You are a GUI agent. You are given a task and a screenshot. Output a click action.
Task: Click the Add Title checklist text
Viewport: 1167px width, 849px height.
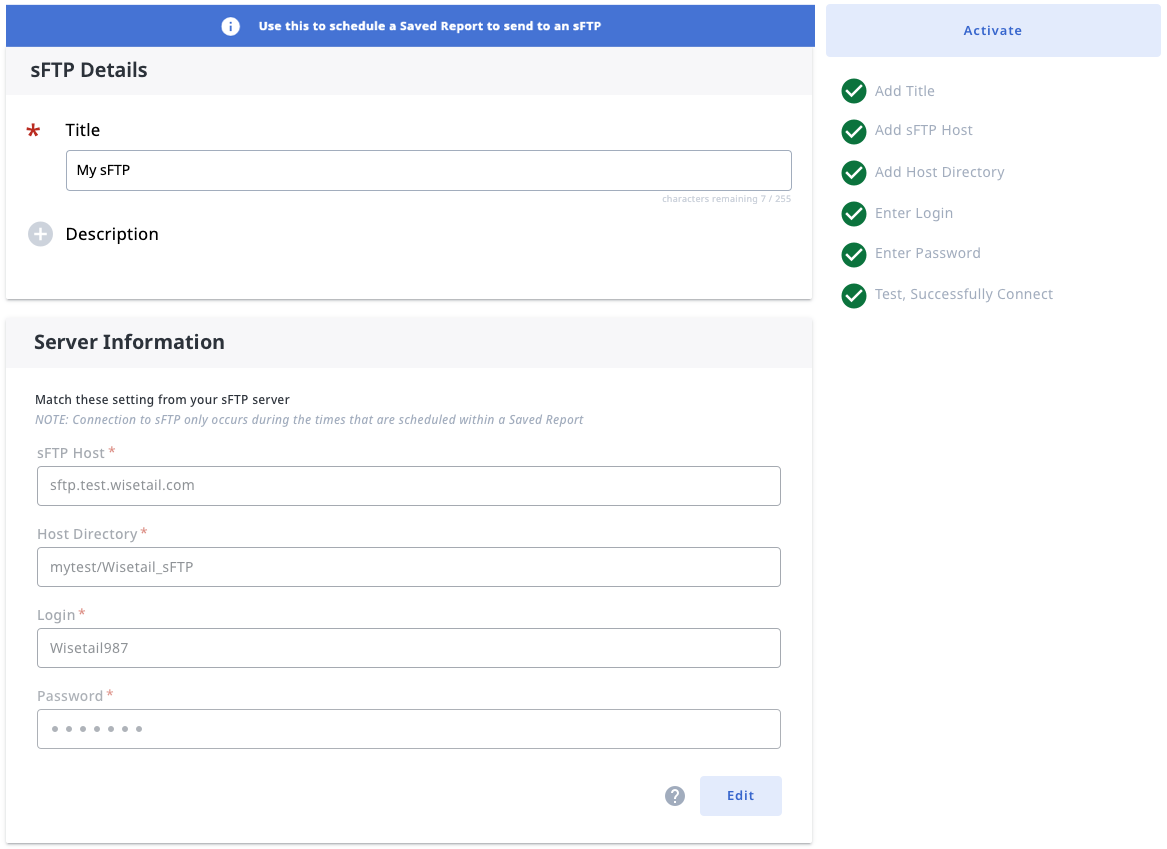pos(904,91)
